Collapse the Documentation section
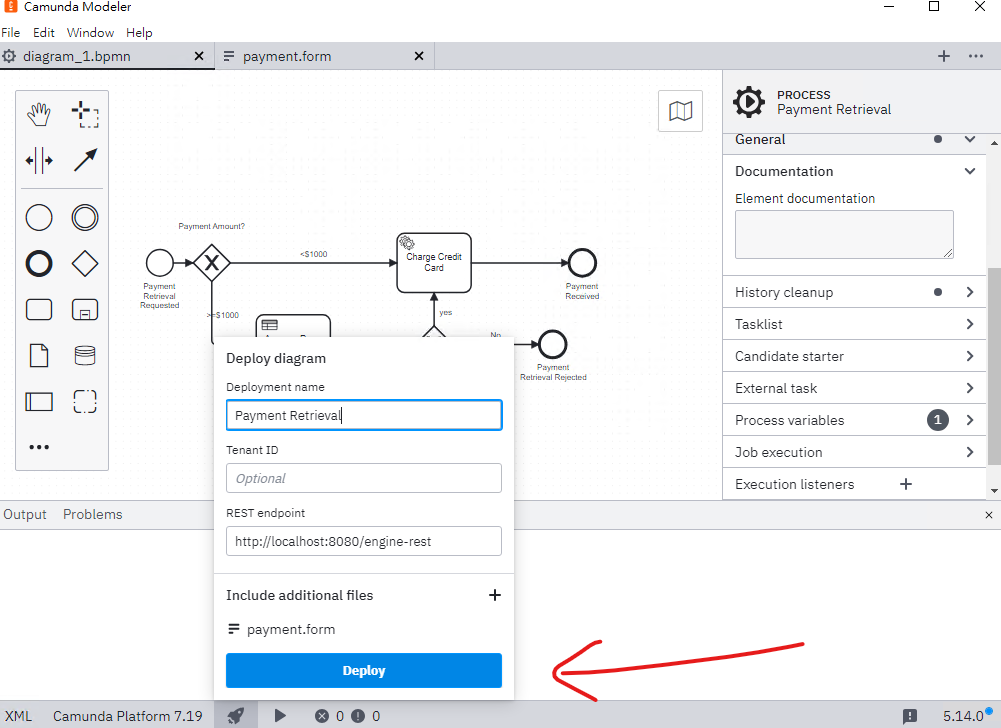1001x728 pixels. (970, 171)
